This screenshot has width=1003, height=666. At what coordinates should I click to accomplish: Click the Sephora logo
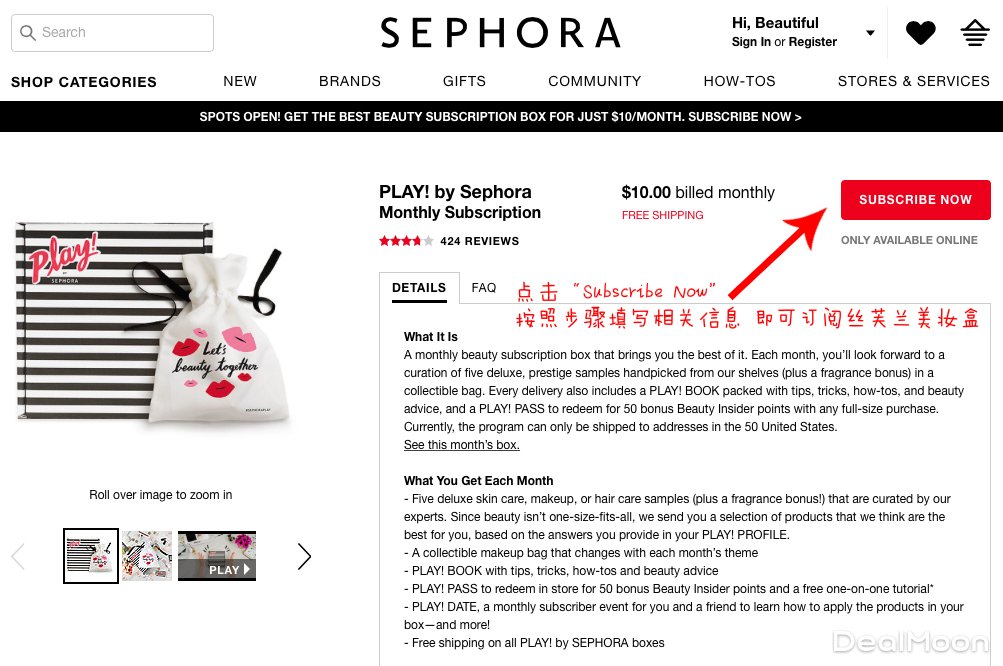500,33
